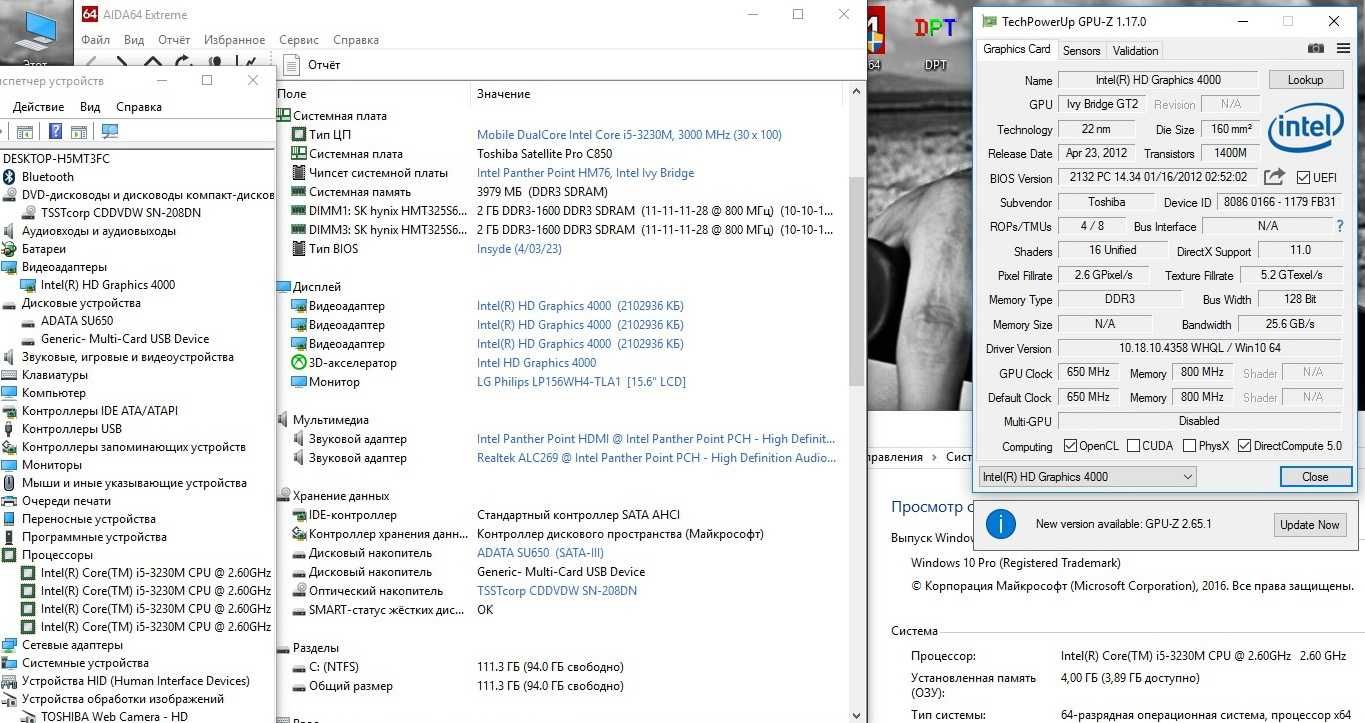The height and width of the screenshot is (723, 1365).
Task: Click the TSSTcorp CDDVDW SN-208DN link in AIDA64
Action: coord(557,591)
